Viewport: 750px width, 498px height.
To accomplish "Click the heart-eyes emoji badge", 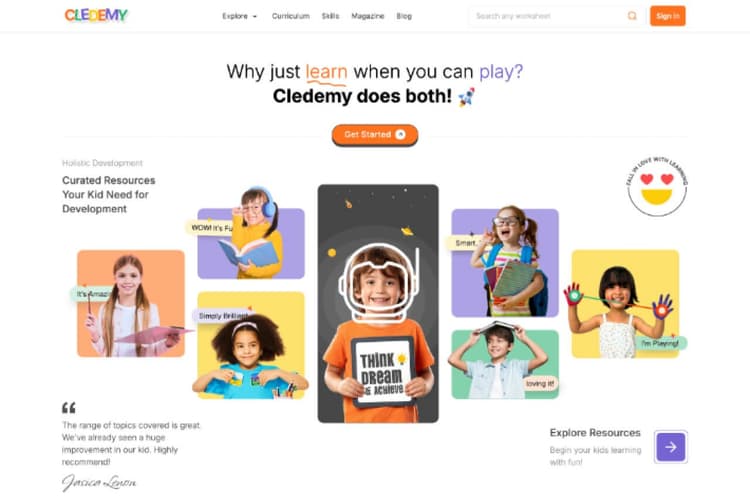I will 657,187.
